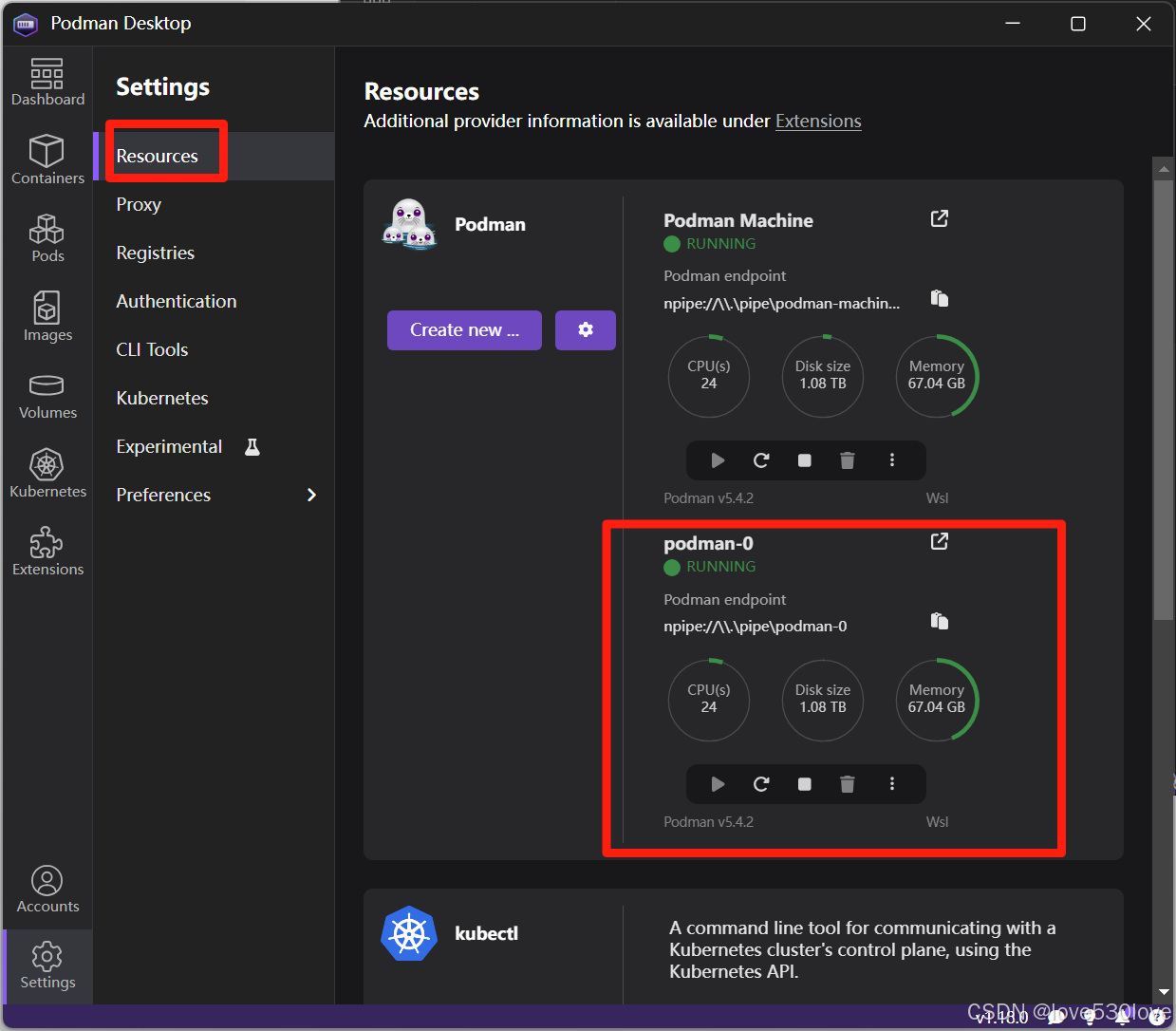Click Podman Machine CPU(s) 24 gauge

pyautogui.click(x=709, y=376)
